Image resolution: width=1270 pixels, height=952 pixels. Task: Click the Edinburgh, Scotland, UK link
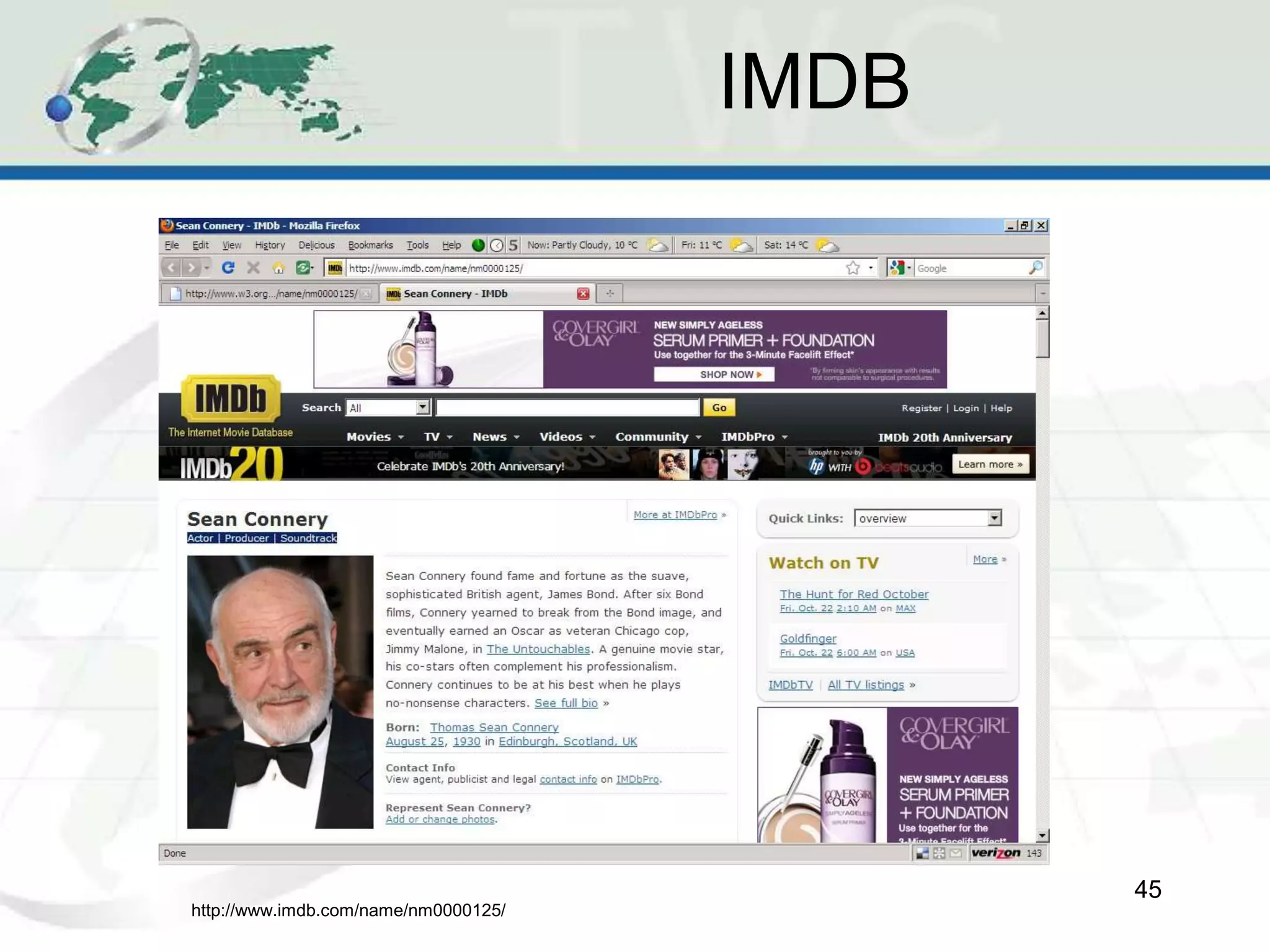click(x=567, y=741)
